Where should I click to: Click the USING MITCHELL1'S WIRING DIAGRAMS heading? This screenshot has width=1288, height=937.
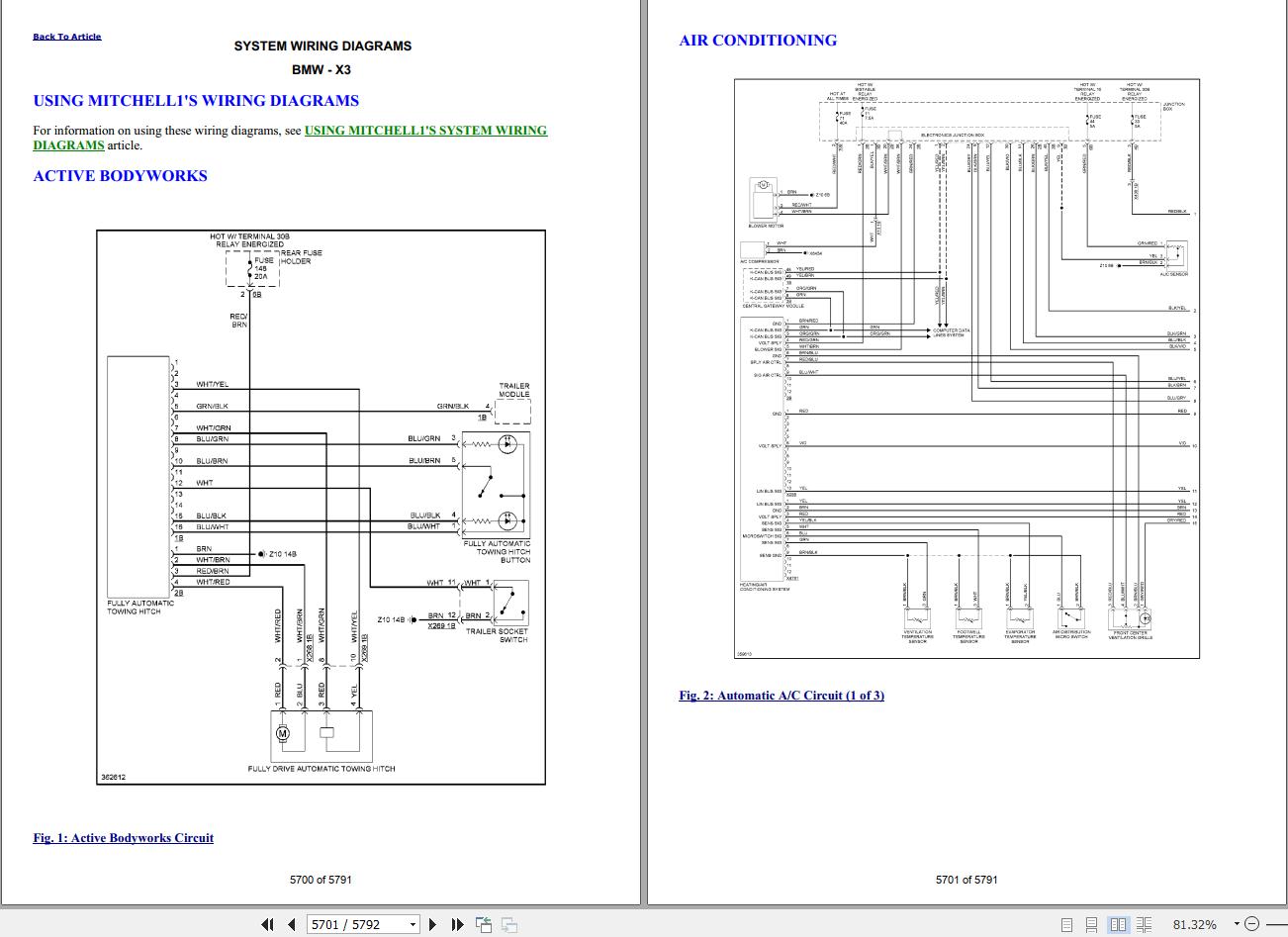(x=196, y=101)
